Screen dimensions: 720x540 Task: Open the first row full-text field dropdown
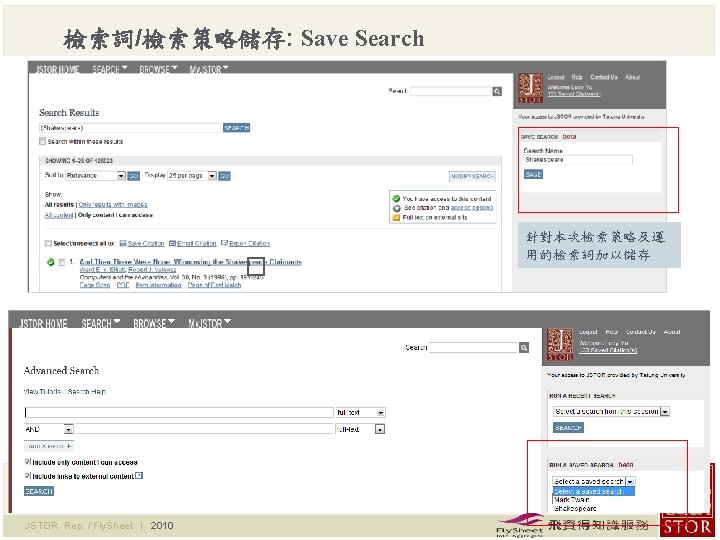coord(360,412)
